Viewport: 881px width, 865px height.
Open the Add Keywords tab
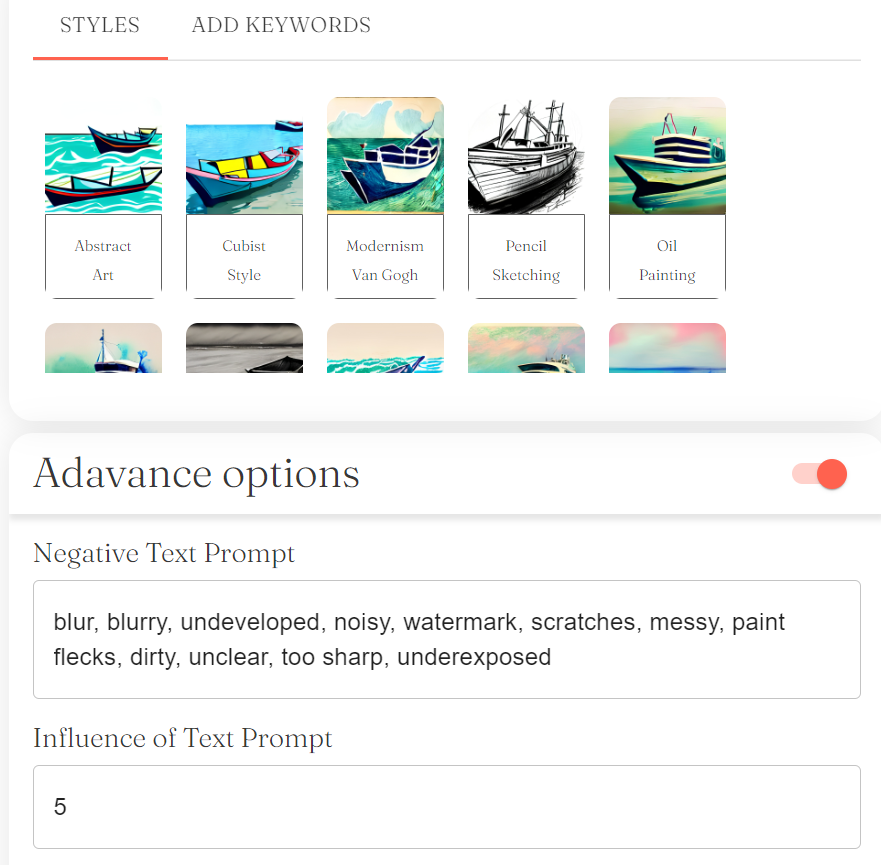coord(281,26)
